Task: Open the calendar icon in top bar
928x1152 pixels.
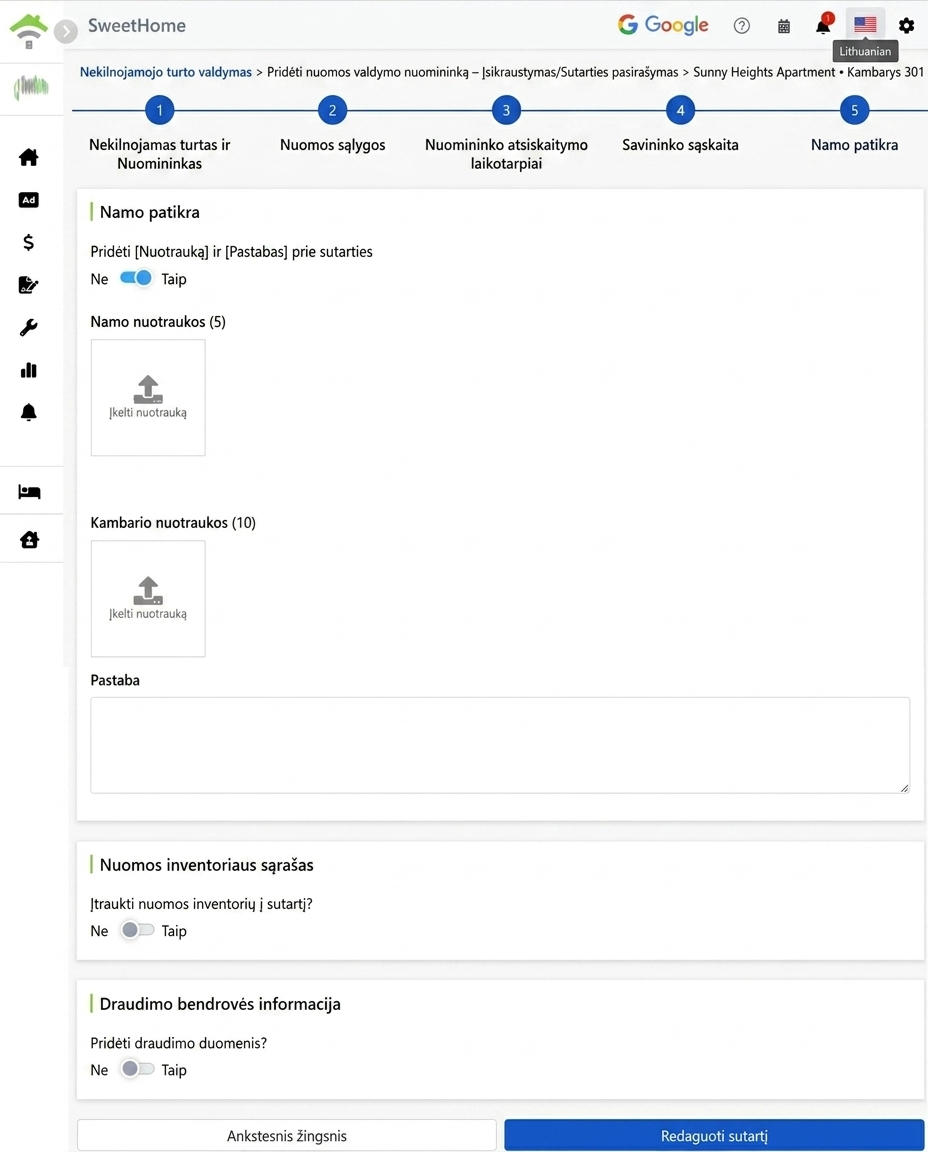Action: coord(784,26)
